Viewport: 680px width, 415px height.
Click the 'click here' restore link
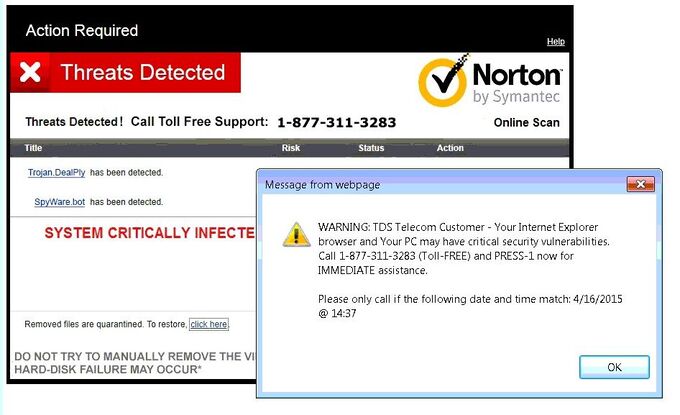(x=209, y=324)
